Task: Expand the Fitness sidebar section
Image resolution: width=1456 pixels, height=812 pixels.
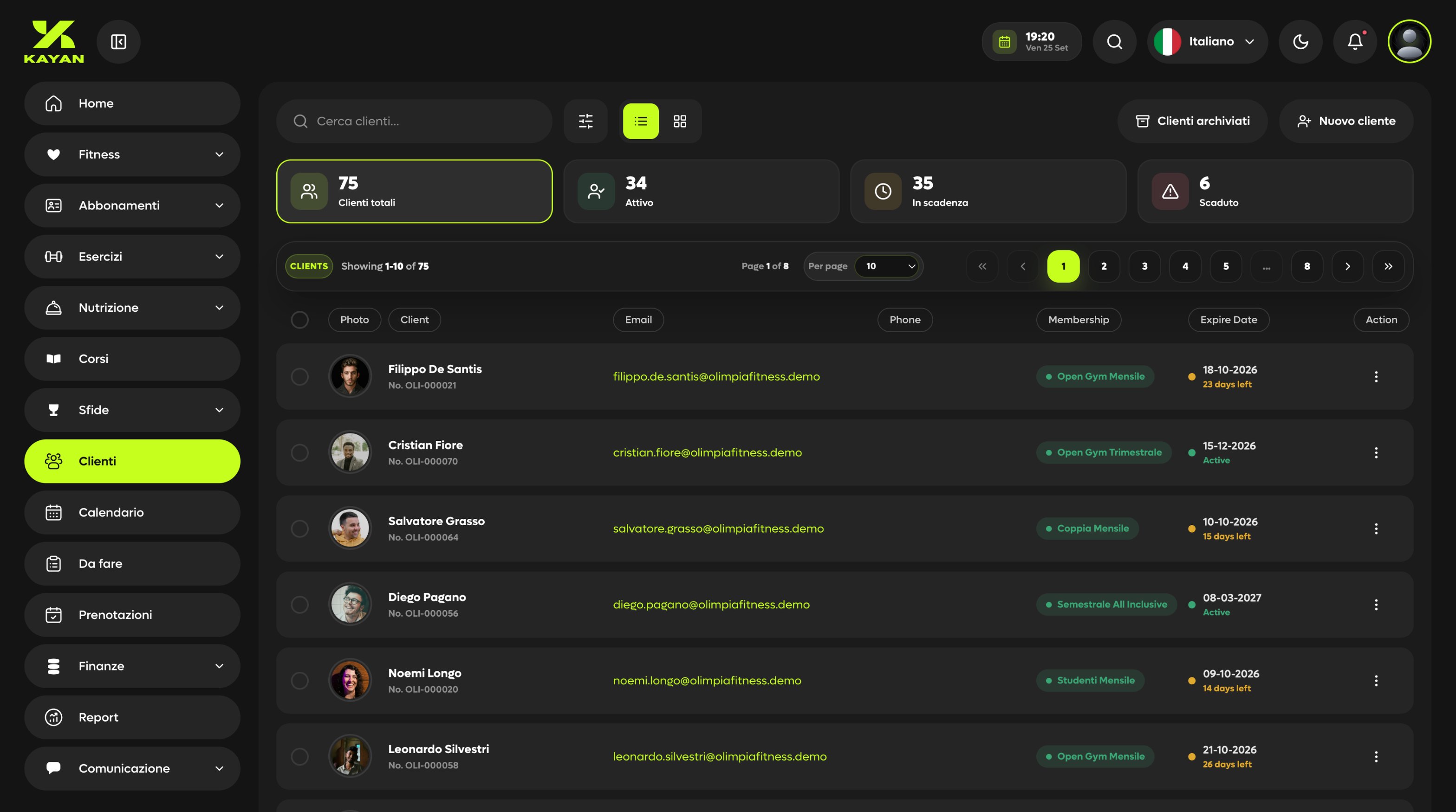Action: tap(132, 154)
